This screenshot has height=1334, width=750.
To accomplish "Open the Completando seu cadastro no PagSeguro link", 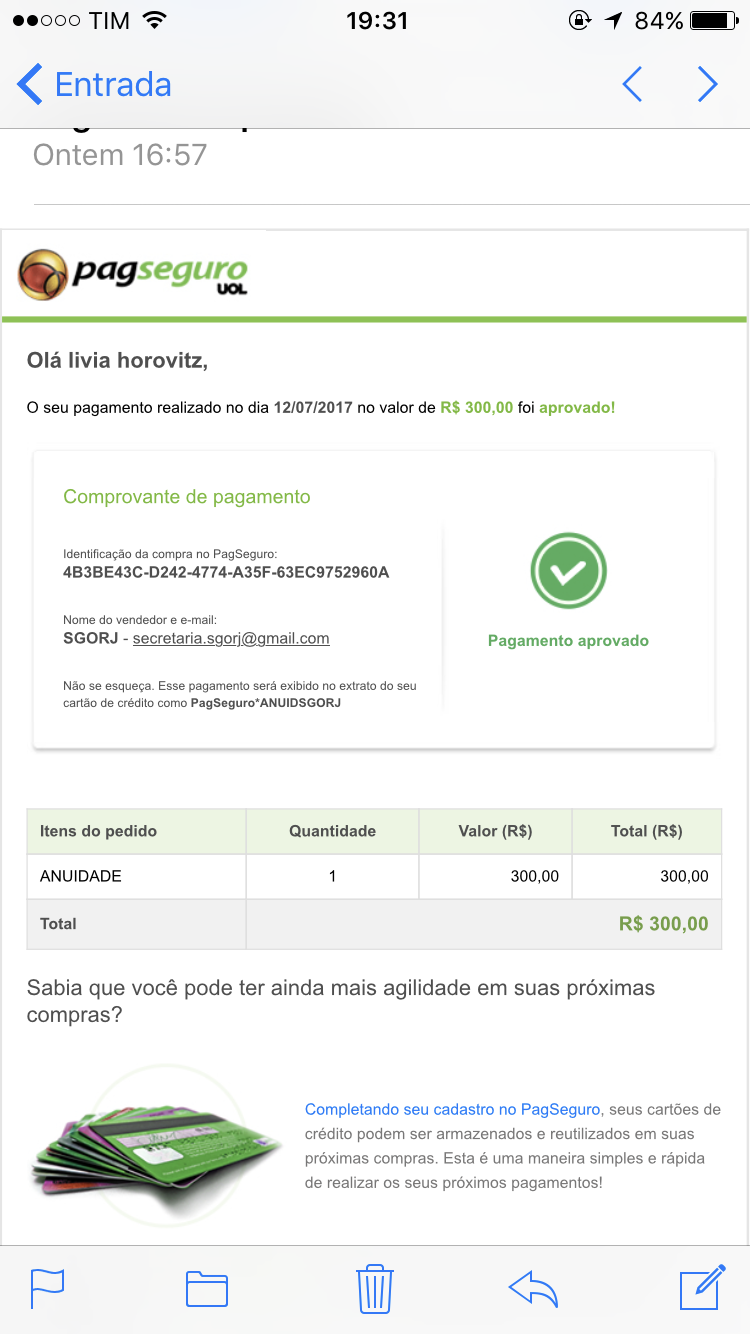I will click(x=453, y=1109).
